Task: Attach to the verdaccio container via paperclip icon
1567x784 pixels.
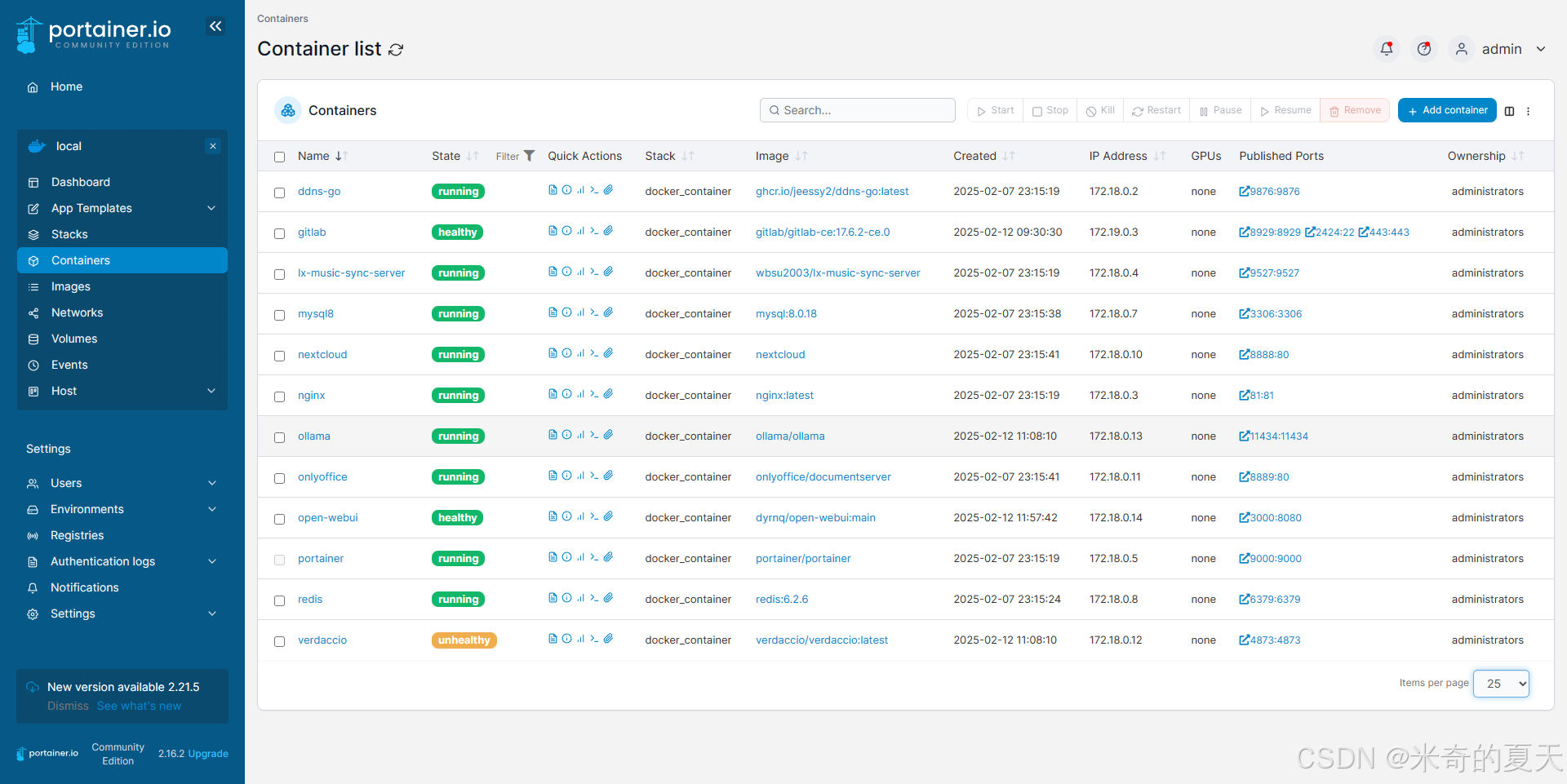Action: tap(608, 639)
